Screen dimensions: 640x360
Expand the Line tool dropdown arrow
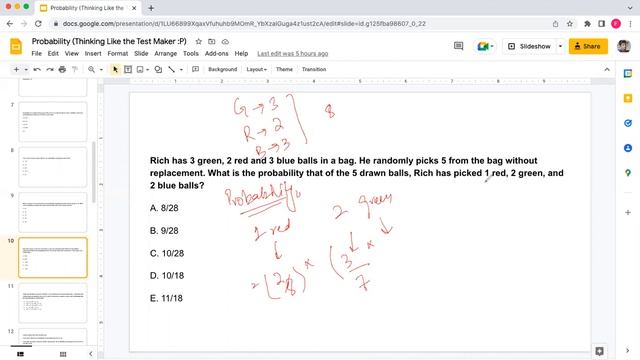(x=181, y=69)
